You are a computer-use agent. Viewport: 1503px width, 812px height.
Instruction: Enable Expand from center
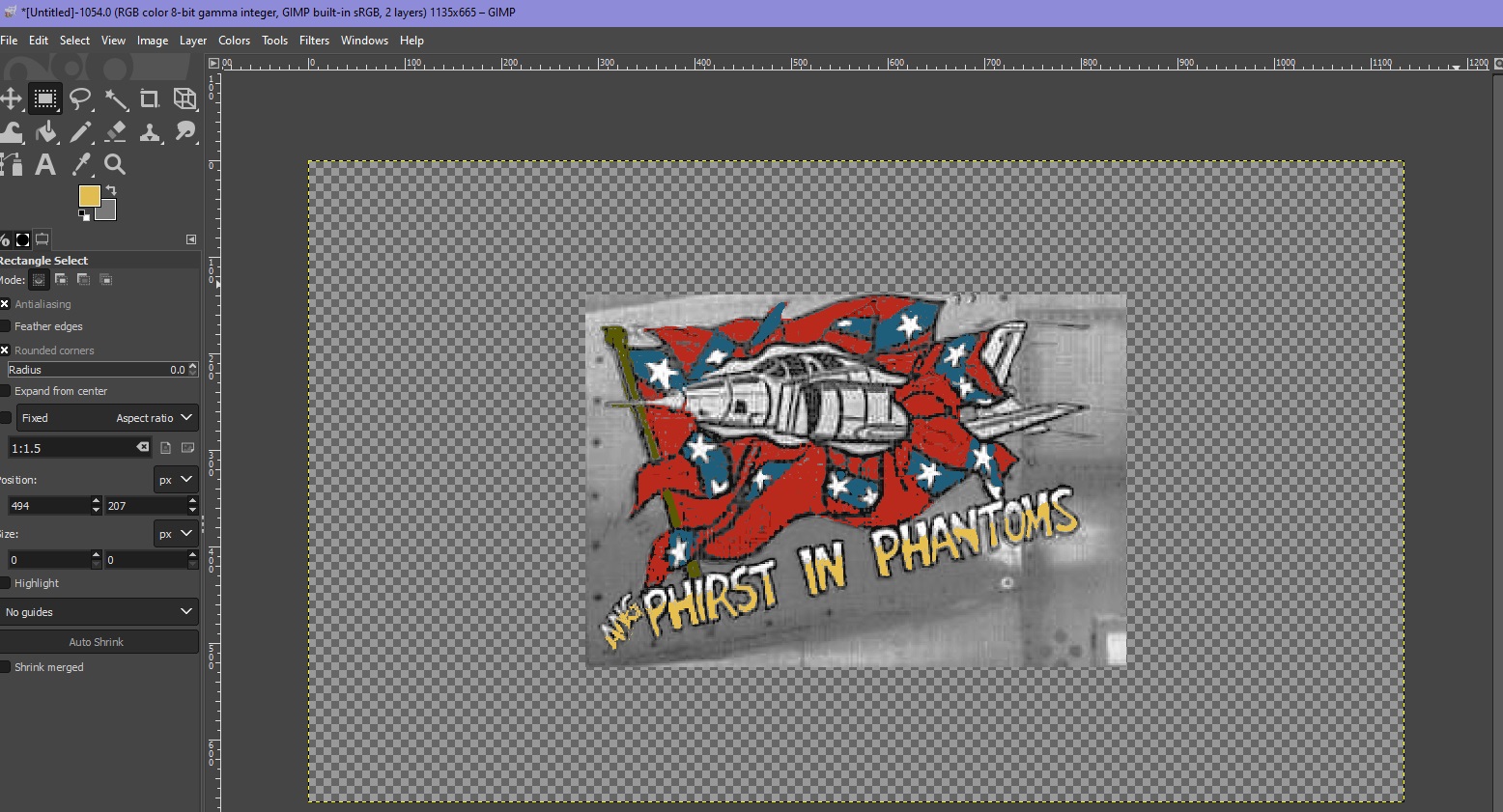coord(5,391)
